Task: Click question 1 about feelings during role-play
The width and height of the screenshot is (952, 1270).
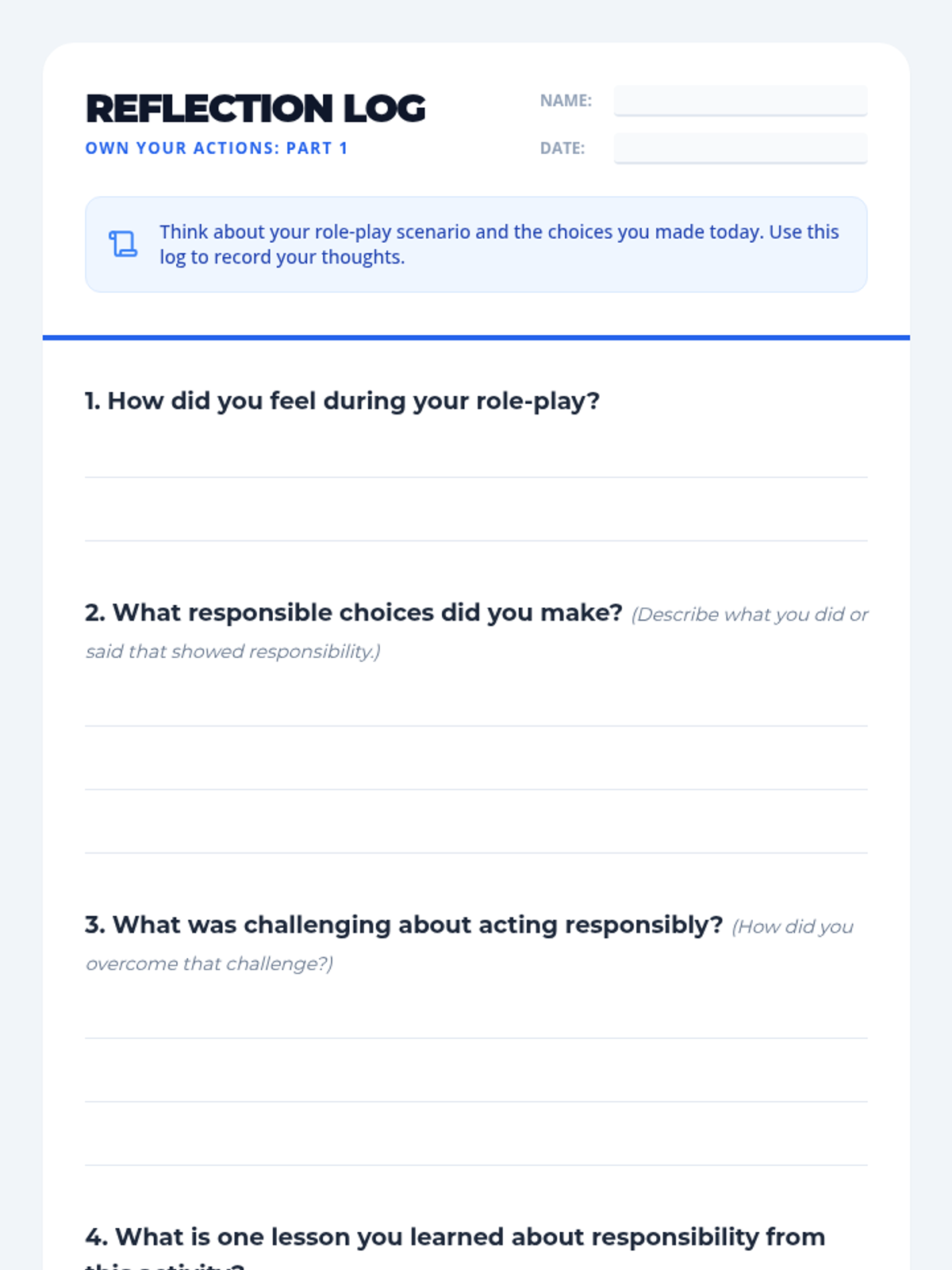Action: [342, 401]
